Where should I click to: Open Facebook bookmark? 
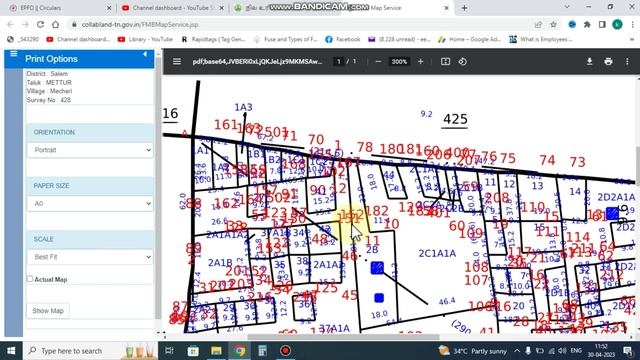point(343,40)
